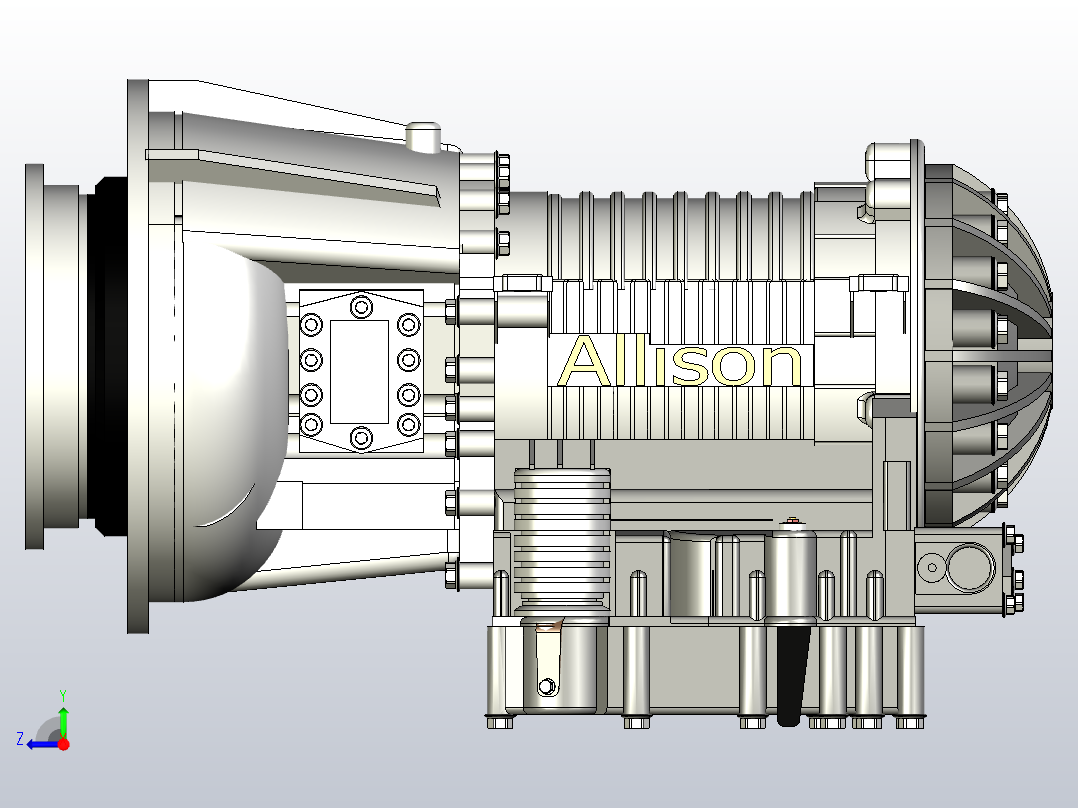Select the rectangular bolted cover plate on the bell housing

(361, 371)
